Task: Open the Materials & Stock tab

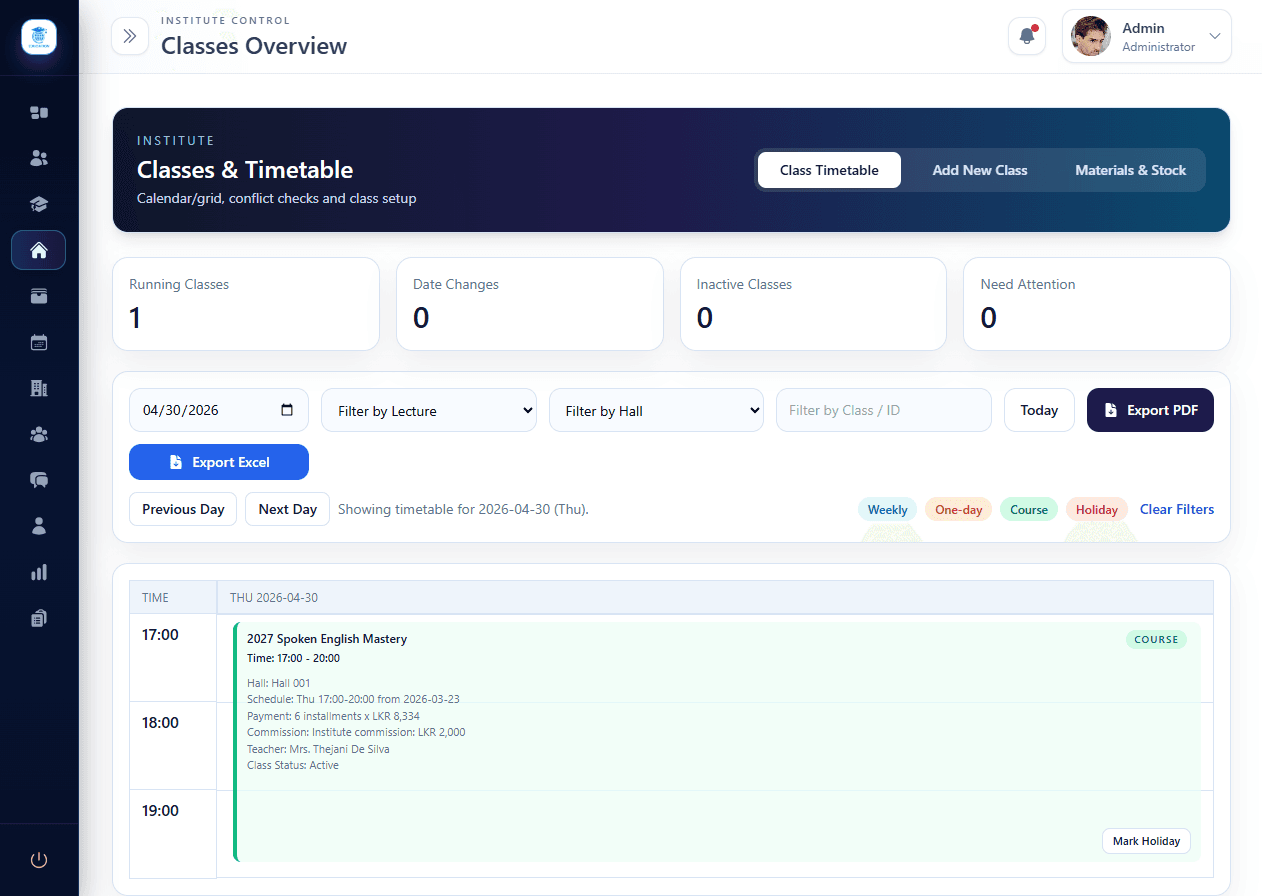Action: click(1130, 170)
